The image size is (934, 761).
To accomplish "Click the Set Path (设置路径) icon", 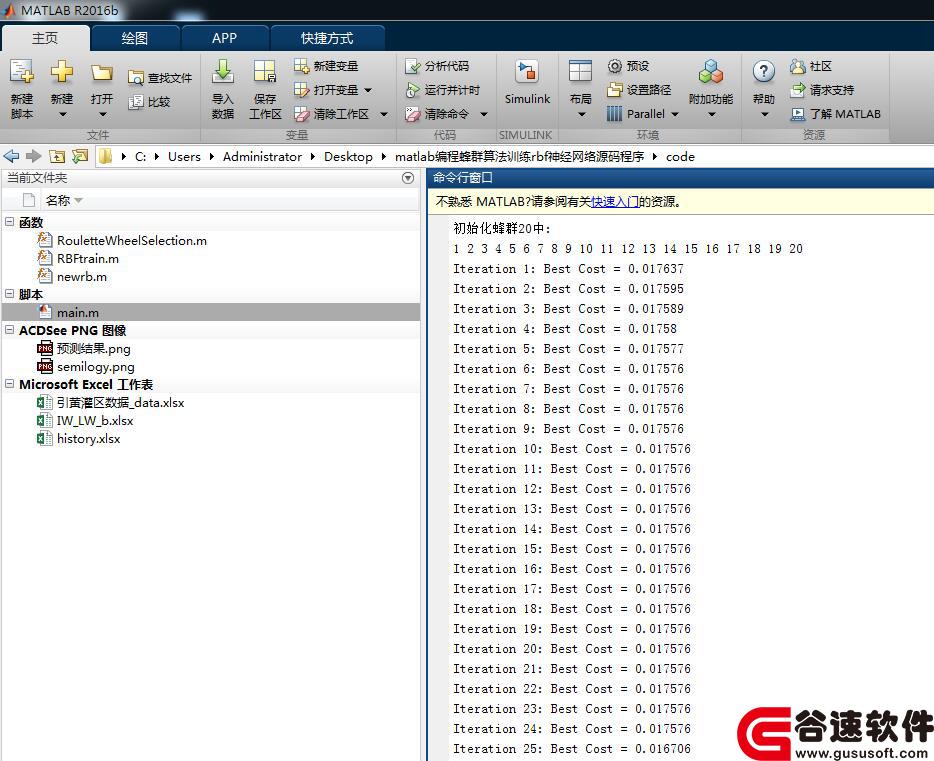I will coord(614,90).
